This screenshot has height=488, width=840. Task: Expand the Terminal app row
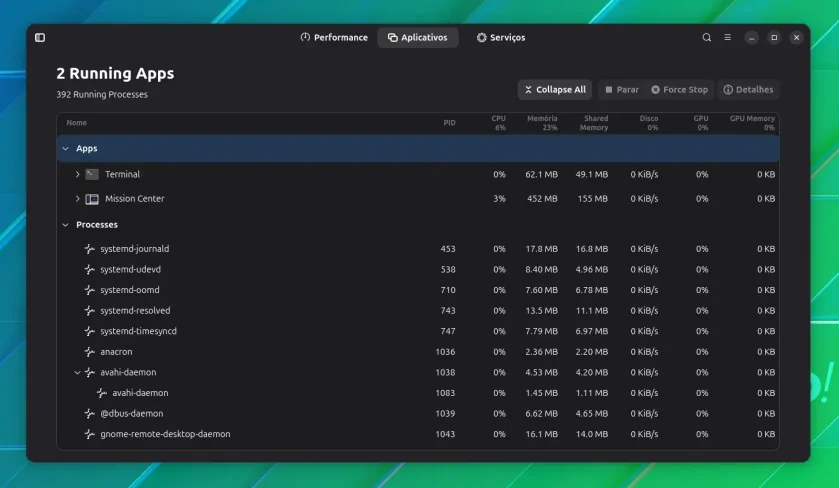tap(77, 174)
